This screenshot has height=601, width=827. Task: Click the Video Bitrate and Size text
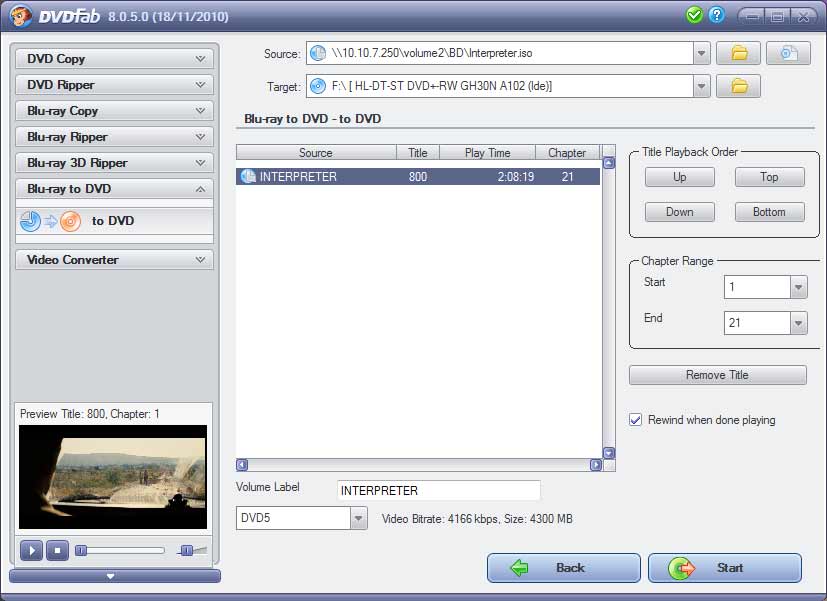(x=477, y=519)
